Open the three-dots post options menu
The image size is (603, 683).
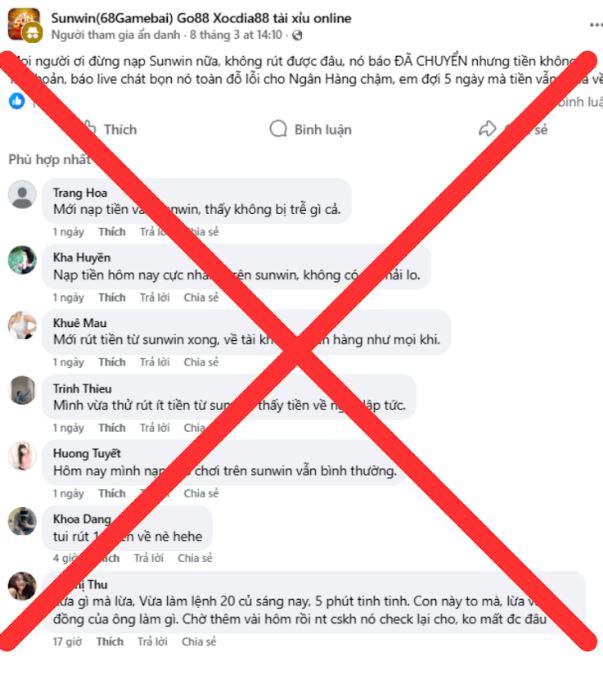coord(596,25)
